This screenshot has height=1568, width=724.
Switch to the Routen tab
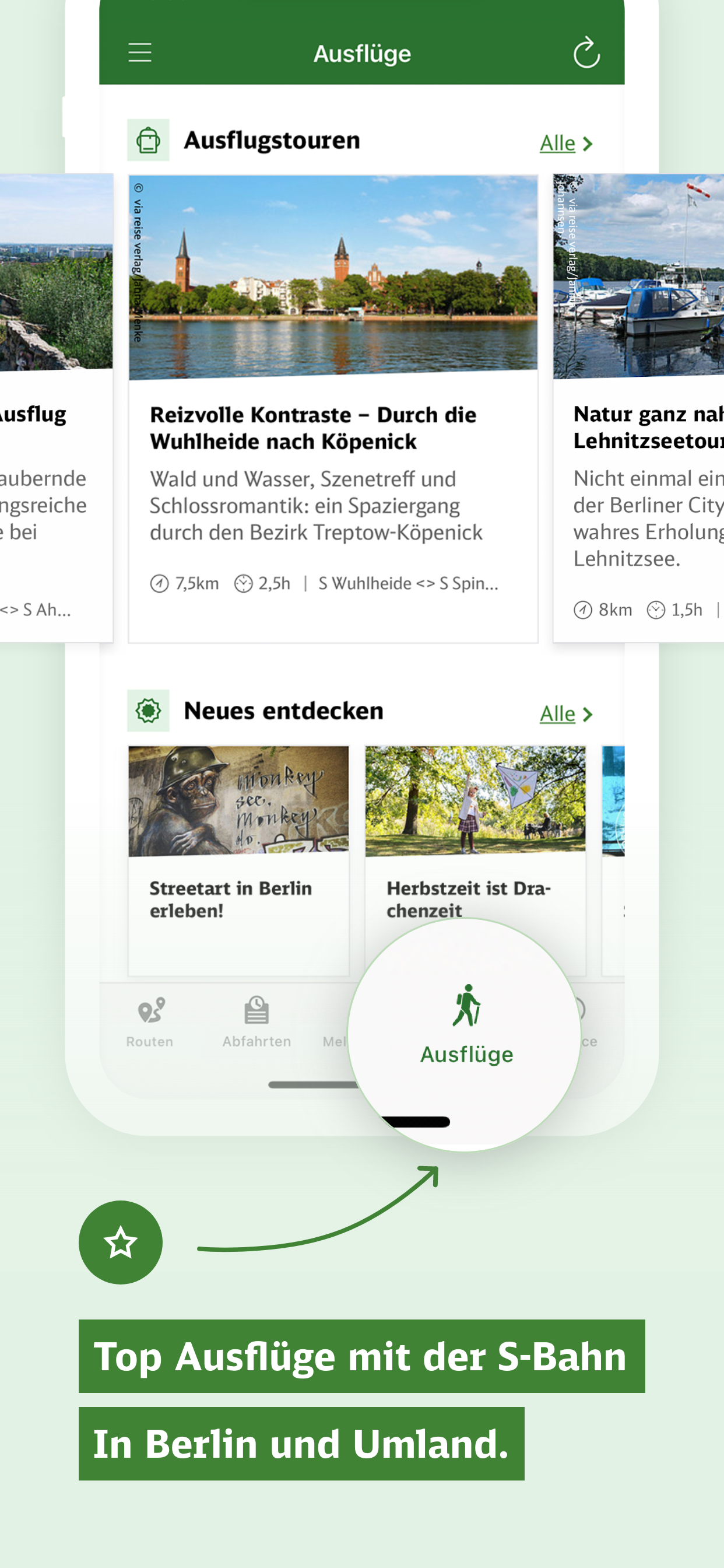(150, 1022)
